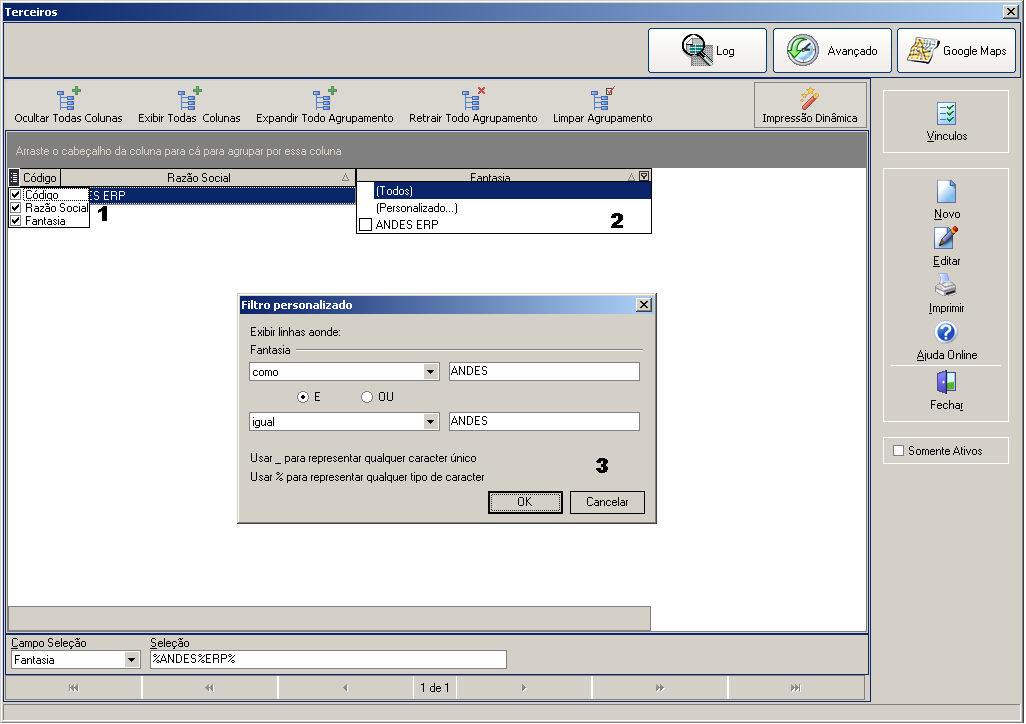Click first filter value field ANDES
This screenshot has width=1026, height=724.
pyautogui.click(x=544, y=371)
